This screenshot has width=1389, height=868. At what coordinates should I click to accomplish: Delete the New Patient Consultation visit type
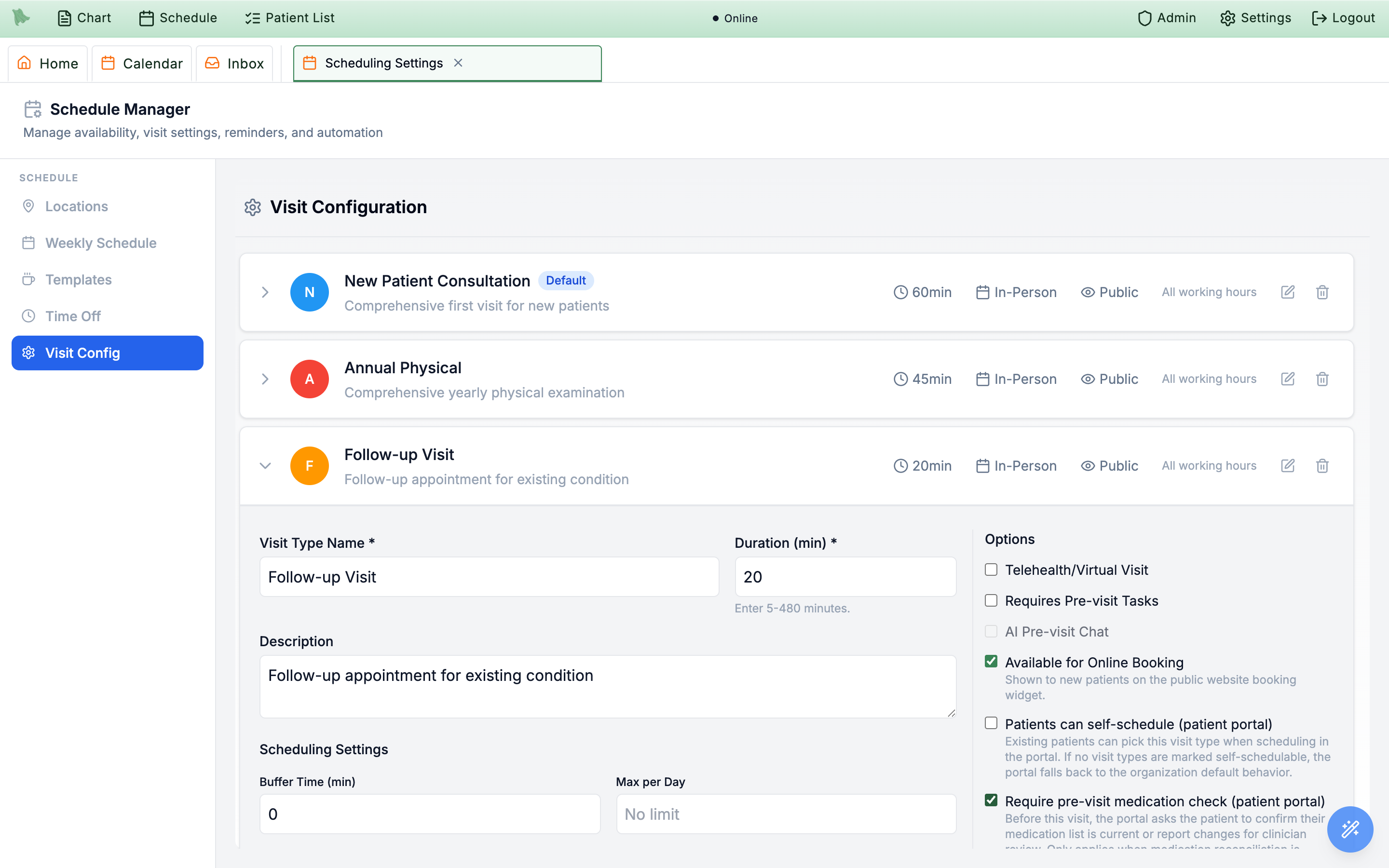[x=1322, y=292]
